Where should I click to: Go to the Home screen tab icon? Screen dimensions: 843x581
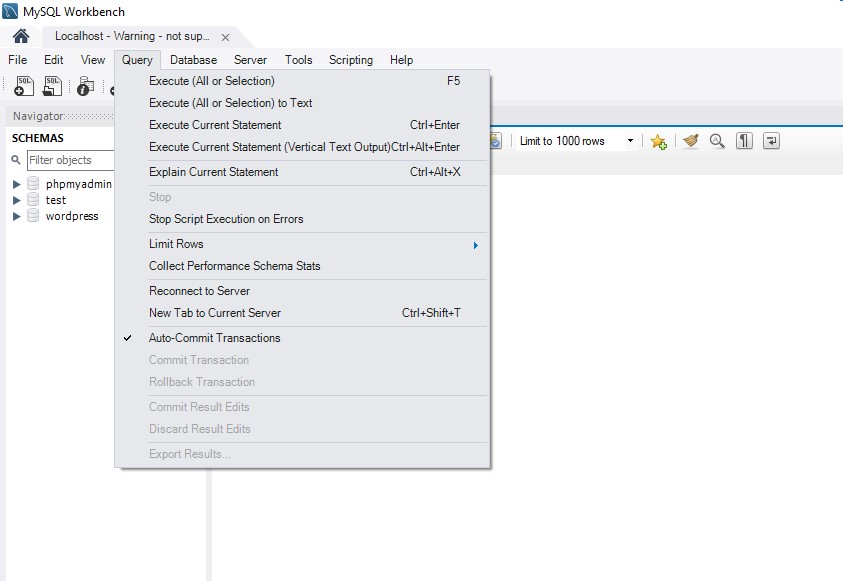[x=21, y=36]
